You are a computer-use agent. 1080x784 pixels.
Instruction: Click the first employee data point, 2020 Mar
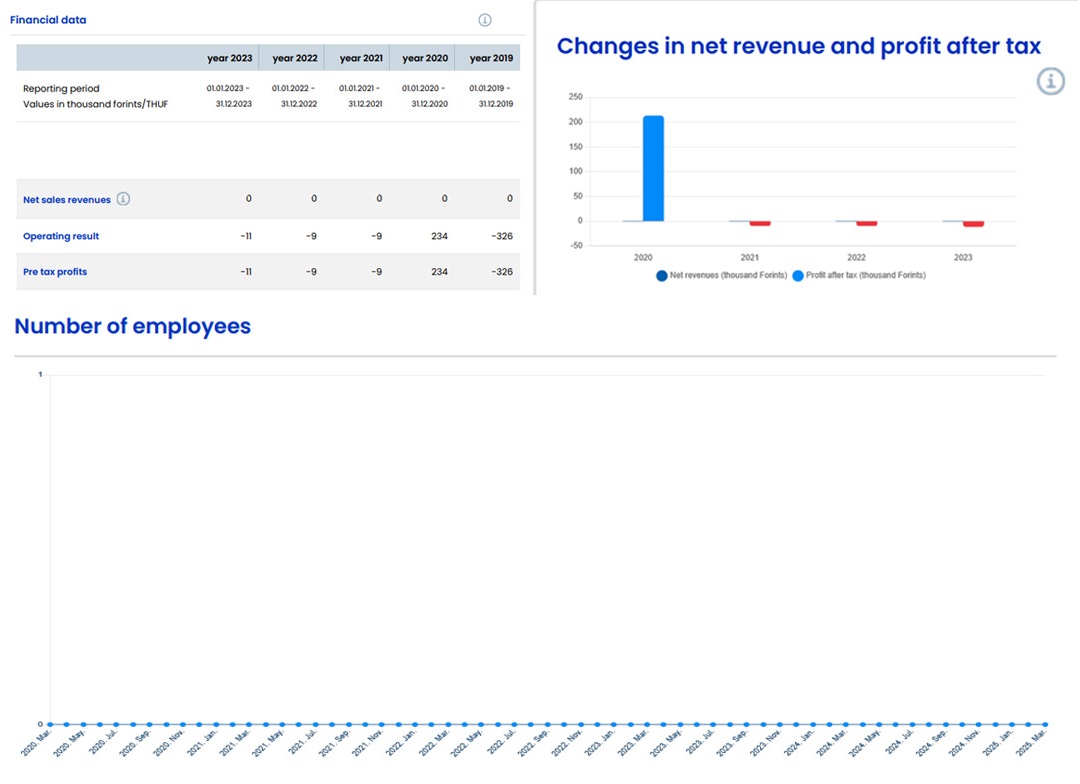pos(51,724)
